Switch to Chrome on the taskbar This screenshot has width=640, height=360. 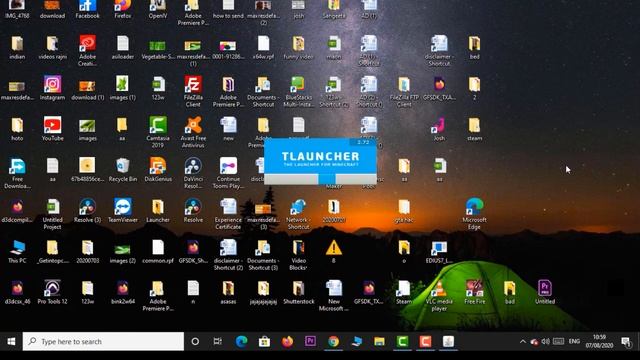pos(333,341)
